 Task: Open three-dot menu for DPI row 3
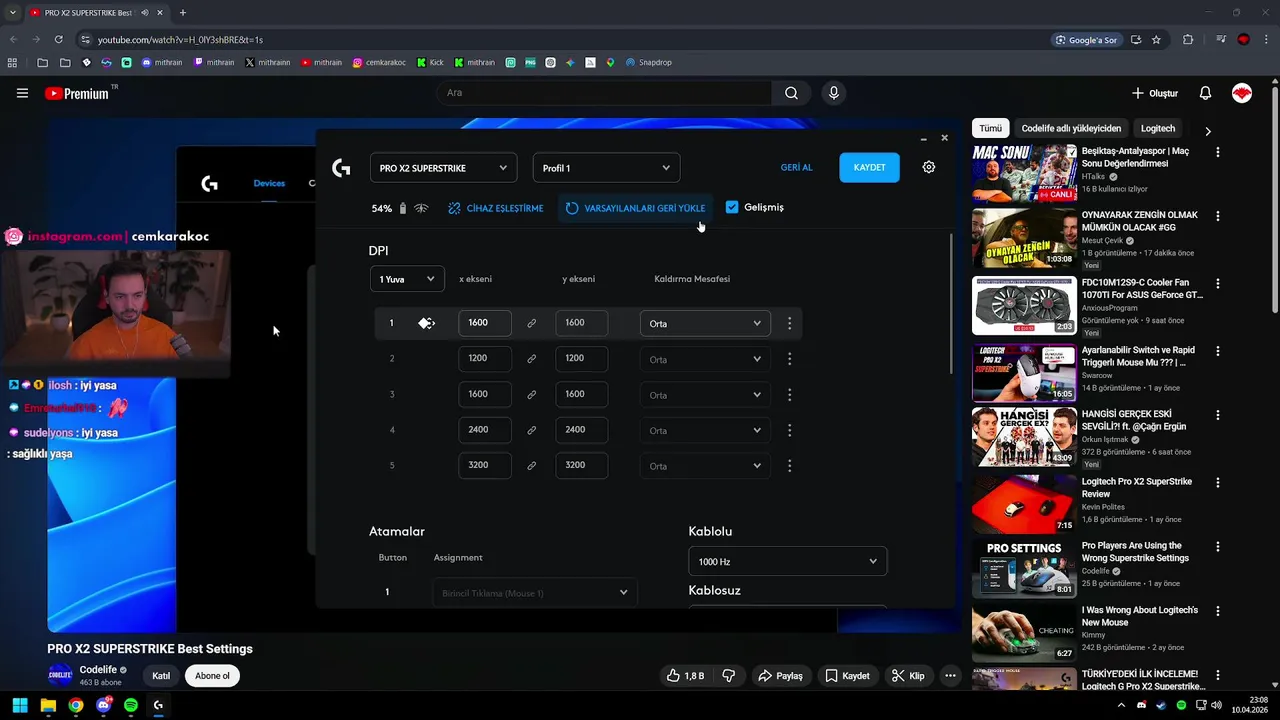790,395
